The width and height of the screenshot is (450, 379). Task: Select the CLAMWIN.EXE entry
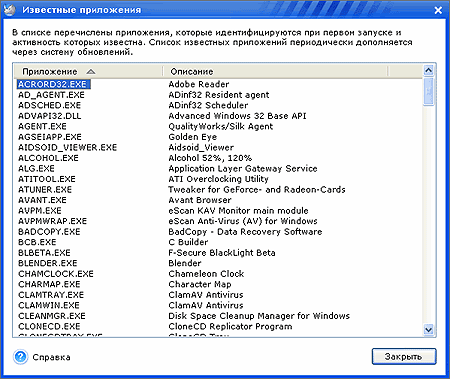49,305
